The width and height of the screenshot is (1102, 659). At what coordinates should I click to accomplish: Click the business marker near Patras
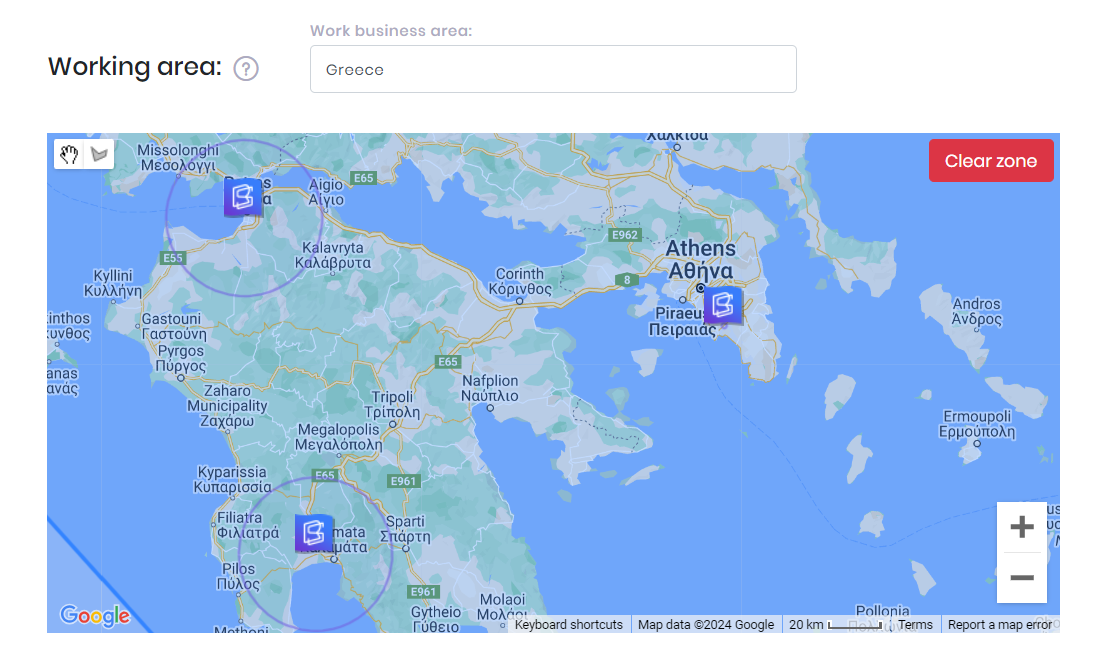click(243, 197)
